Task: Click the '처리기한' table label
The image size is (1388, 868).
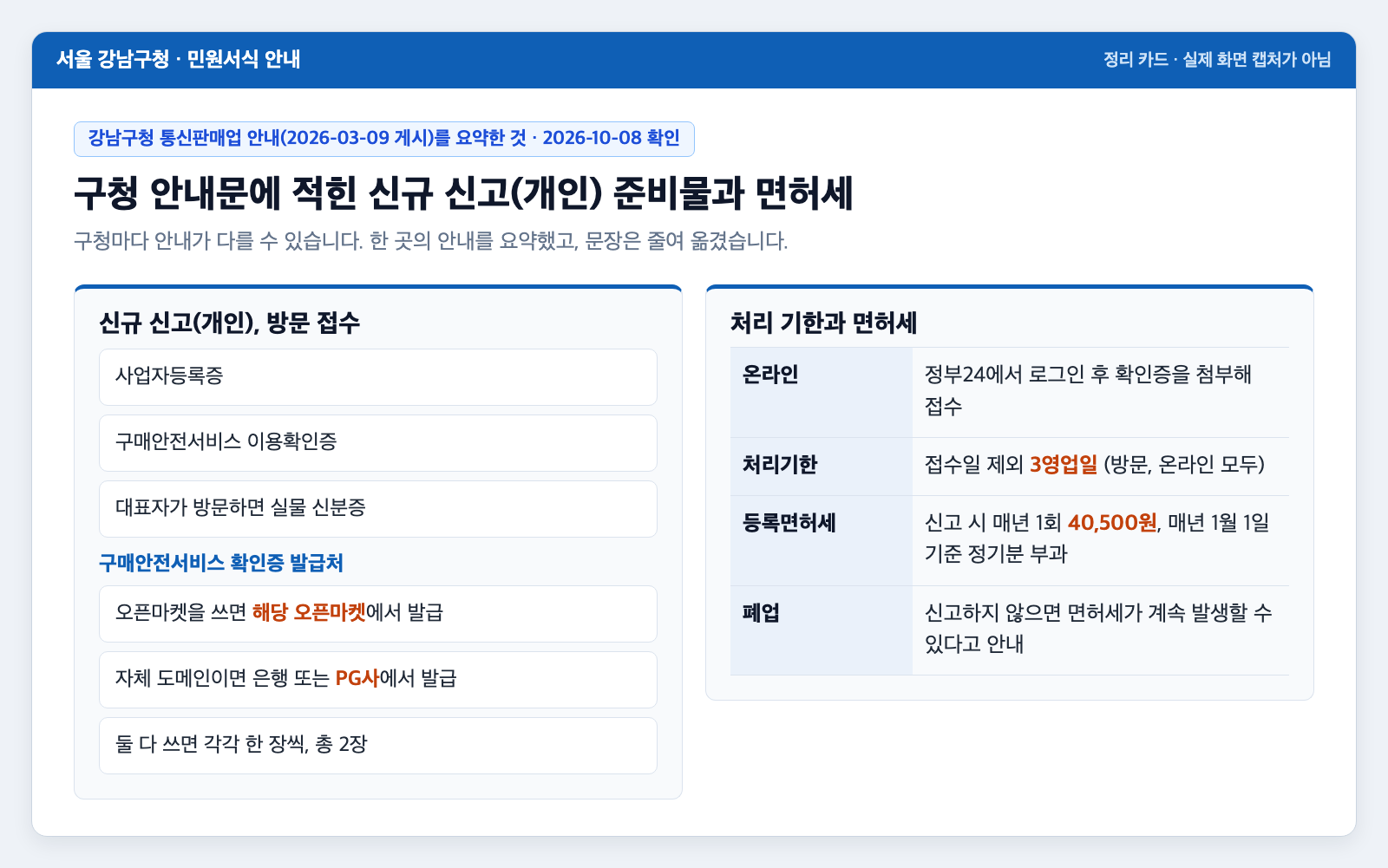Action: click(822, 467)
